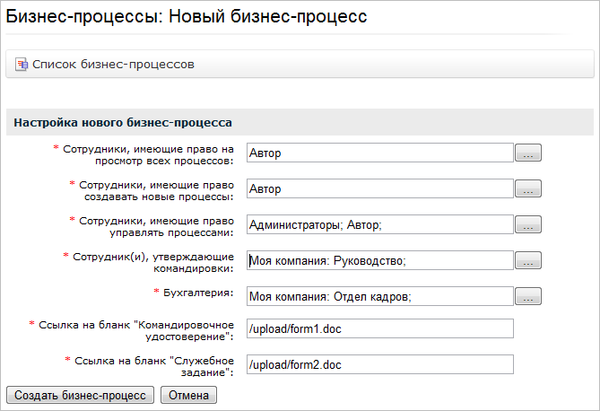
Task: Open the picker for employees creating new processes
Action: (527, 189)
